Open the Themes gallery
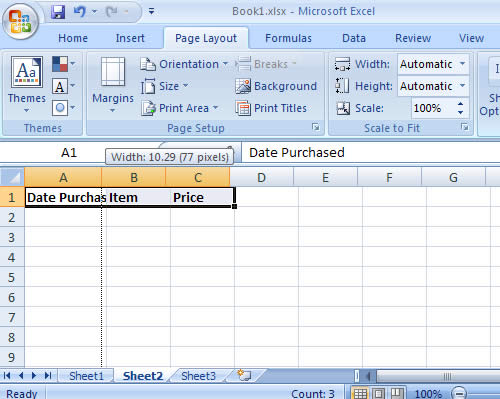 pos(27,84)
